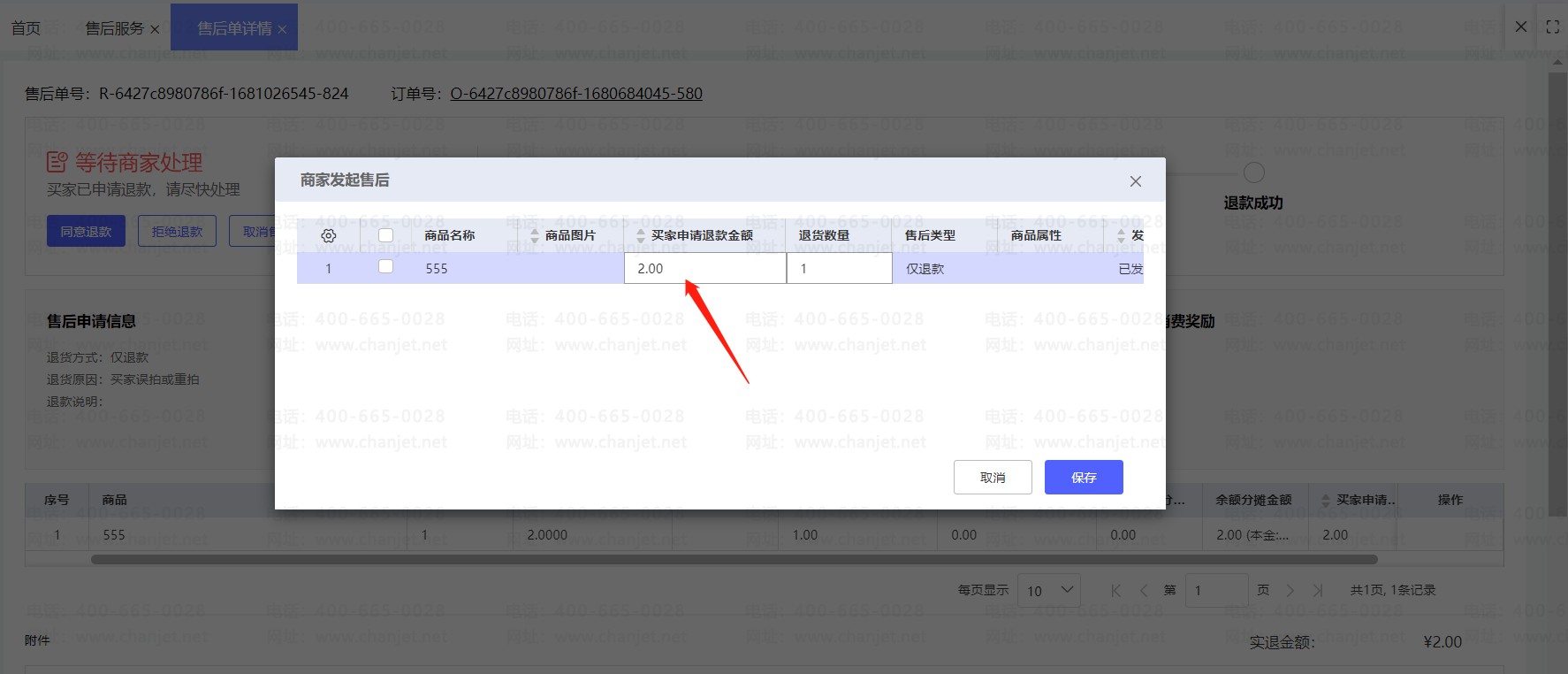Jump to first page of results
Viewport: 1568px width, 674px height.
click(1115, 591)
